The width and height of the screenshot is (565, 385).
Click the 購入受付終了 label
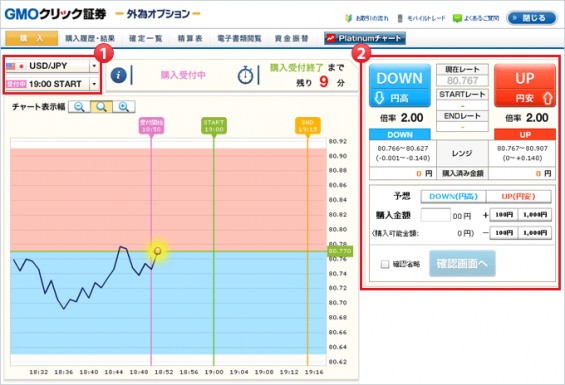coord(297,68)
